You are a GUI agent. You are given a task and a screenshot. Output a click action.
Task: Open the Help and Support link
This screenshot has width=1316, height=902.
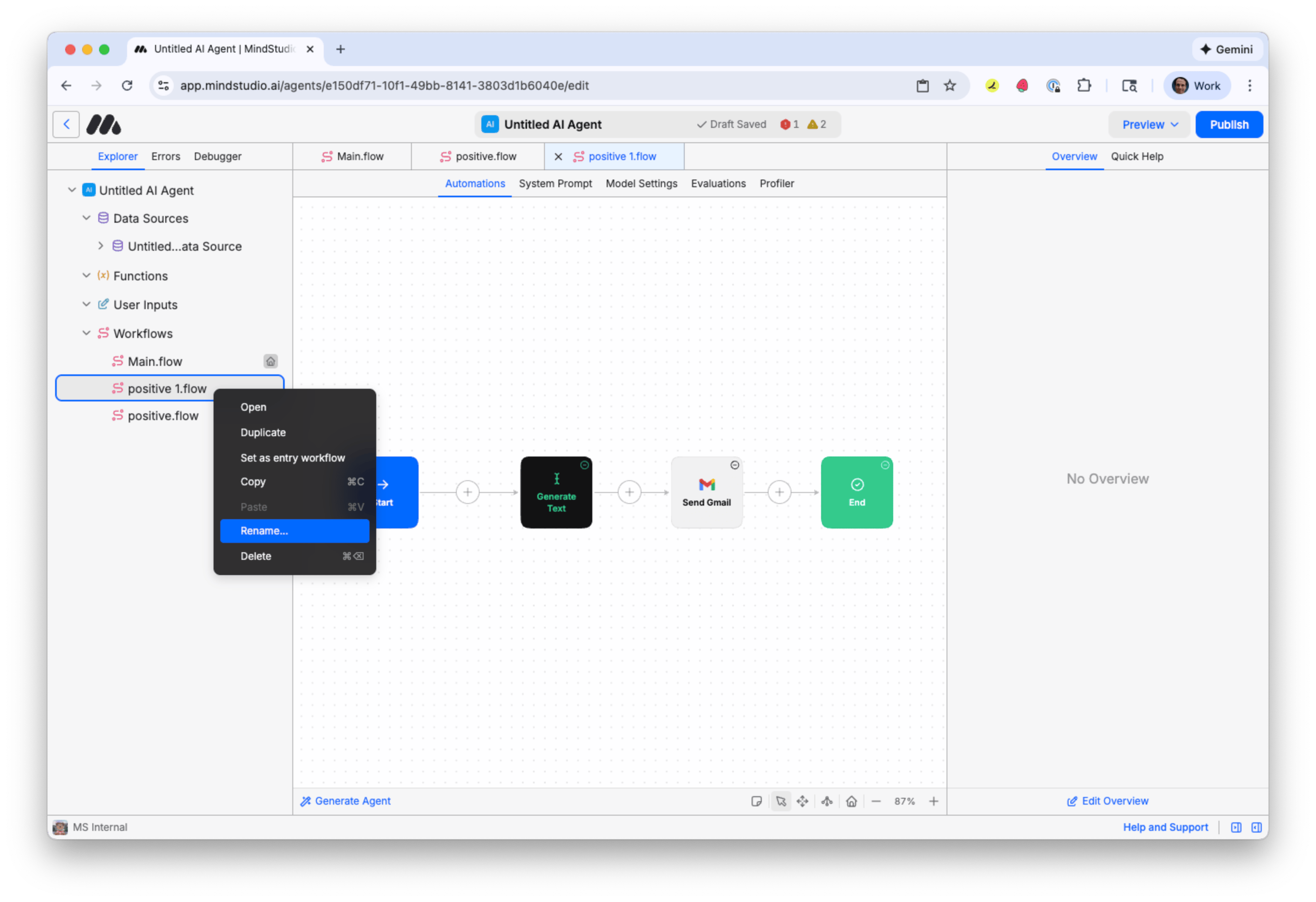click(1165, 827)
